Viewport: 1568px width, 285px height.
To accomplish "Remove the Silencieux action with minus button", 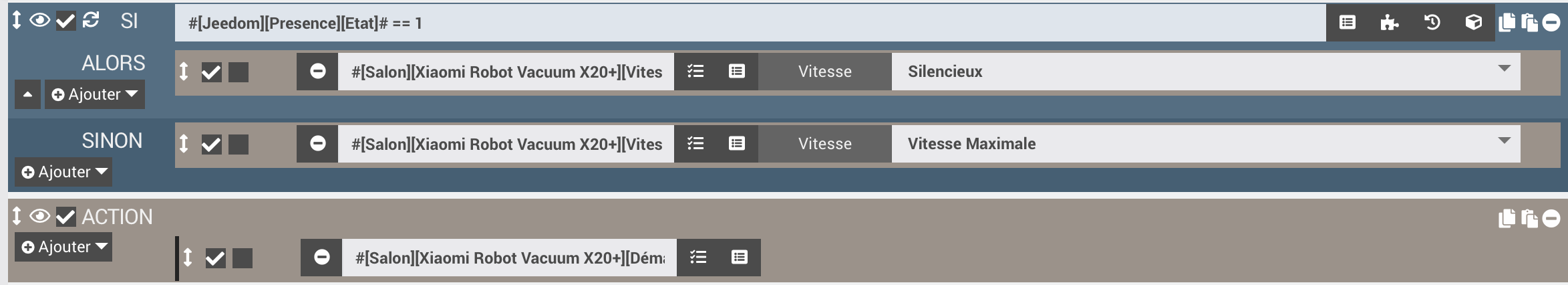I will pyautogui.click(x=318, y=72).
